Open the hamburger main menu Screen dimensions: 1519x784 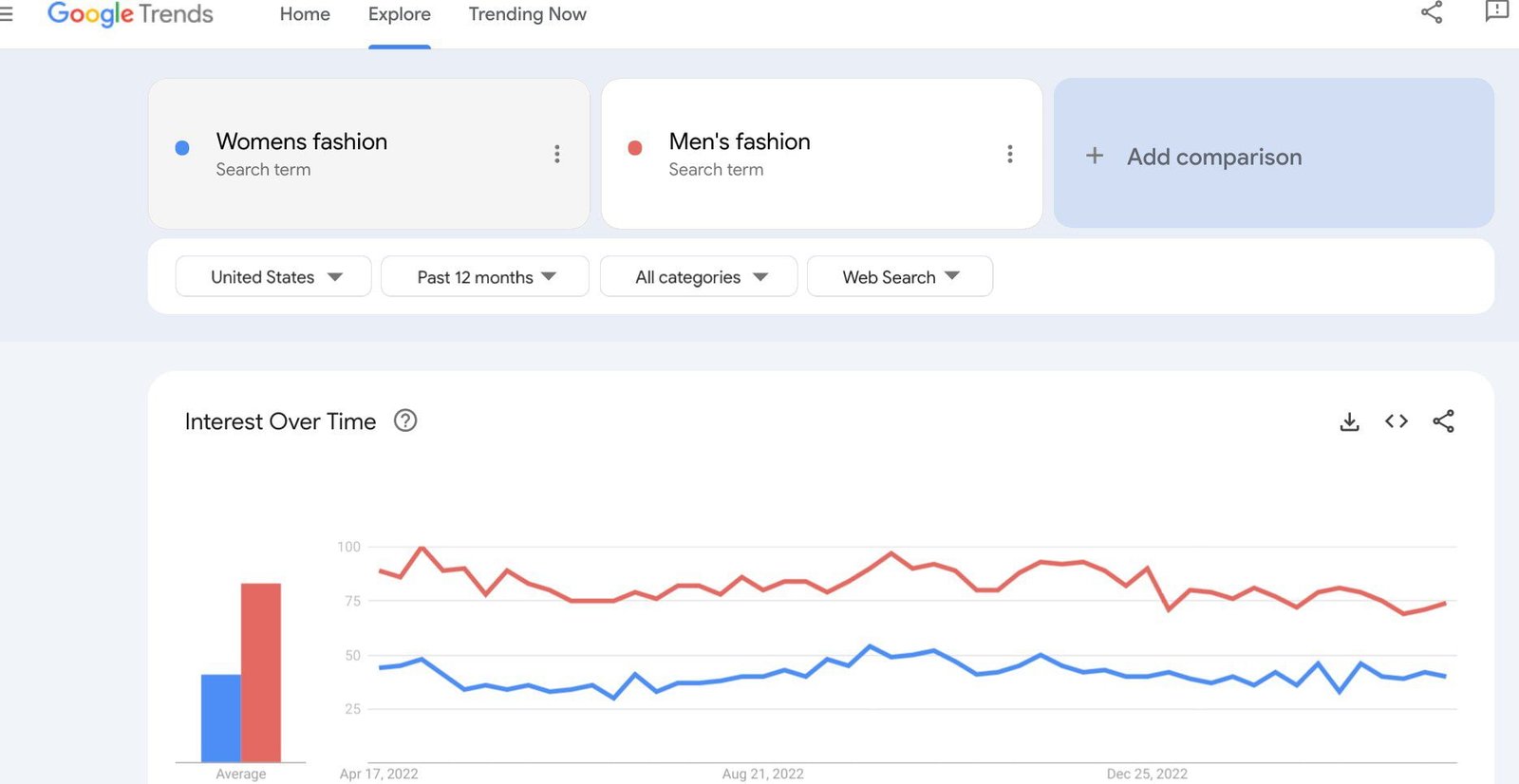6,14
